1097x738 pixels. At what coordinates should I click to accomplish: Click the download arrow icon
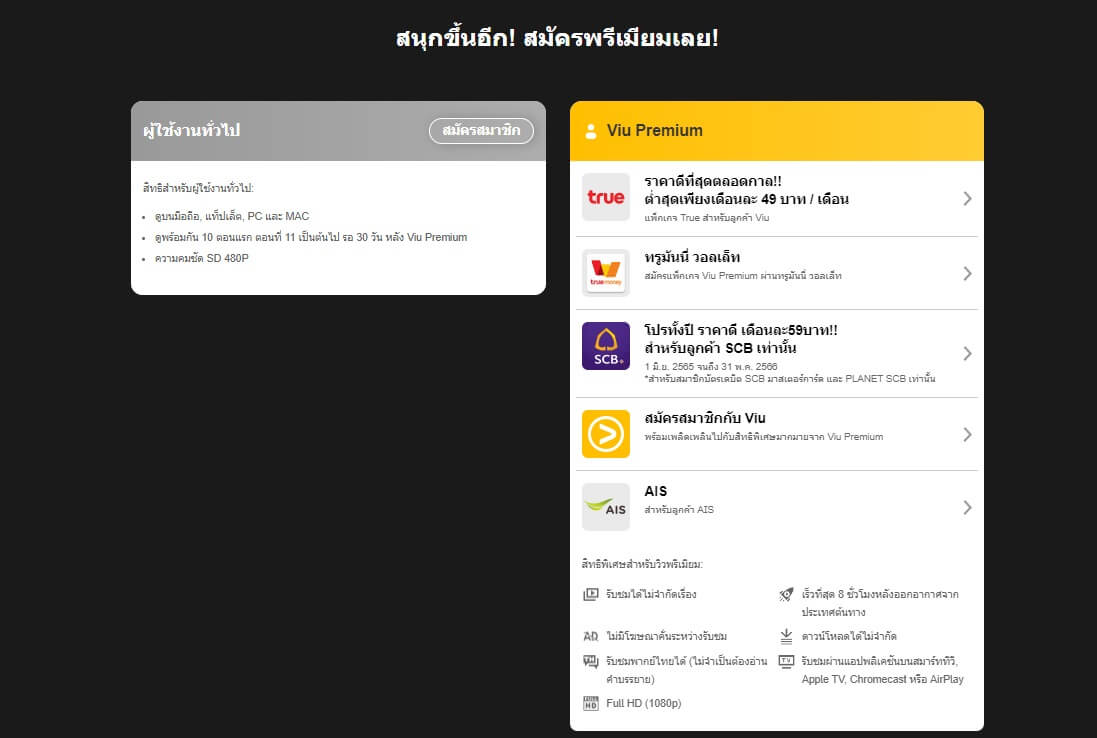pos(786,634)
